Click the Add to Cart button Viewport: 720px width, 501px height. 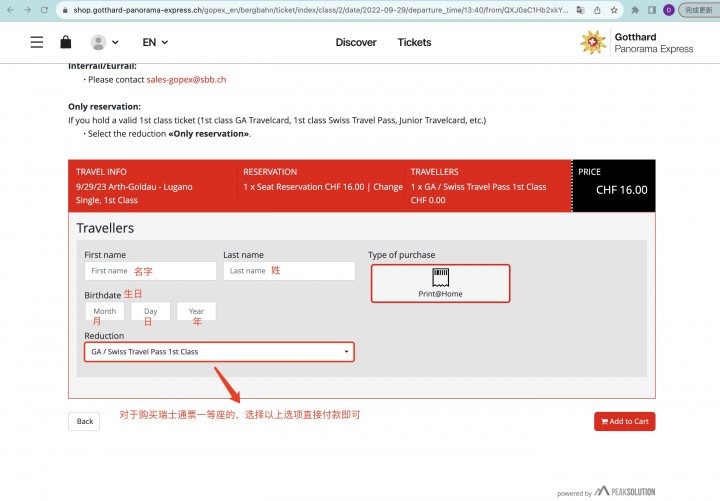point(624,421)
